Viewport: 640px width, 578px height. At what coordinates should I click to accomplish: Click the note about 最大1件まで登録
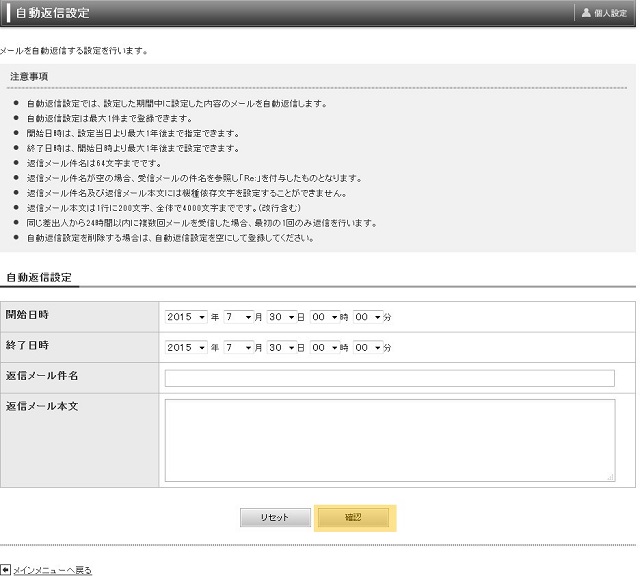tap(109, 118)
